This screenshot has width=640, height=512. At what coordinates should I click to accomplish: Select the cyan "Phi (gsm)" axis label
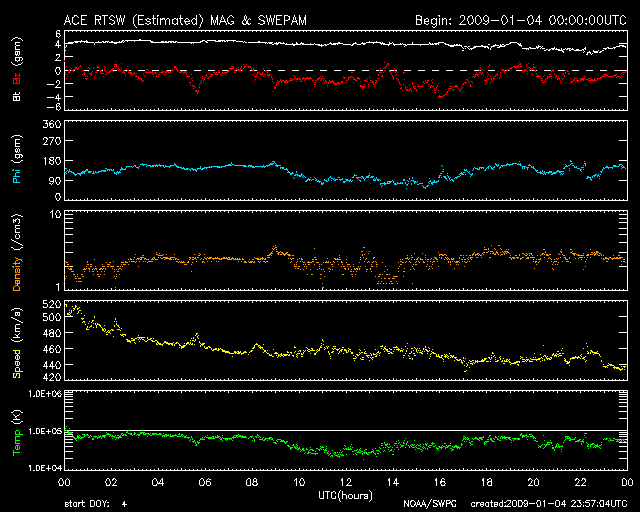16,159
